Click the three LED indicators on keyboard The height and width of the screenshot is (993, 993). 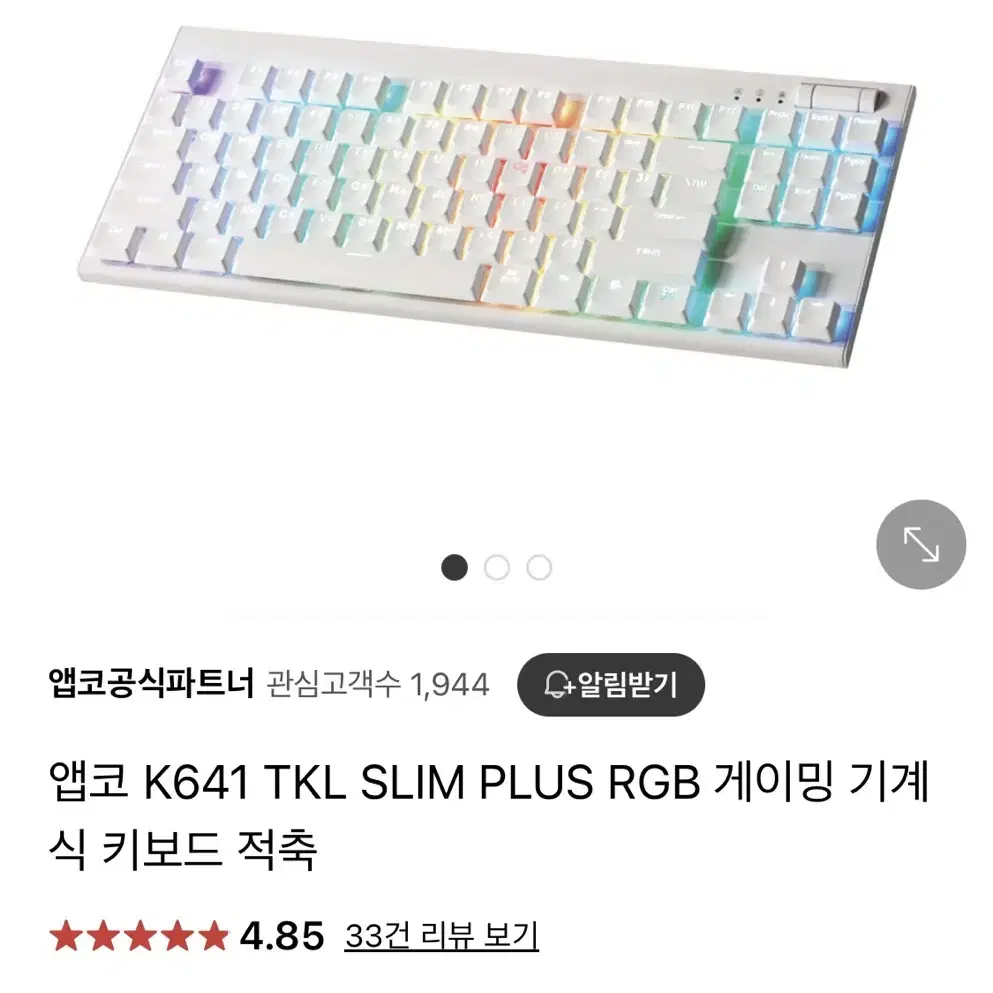click(759, 96)
